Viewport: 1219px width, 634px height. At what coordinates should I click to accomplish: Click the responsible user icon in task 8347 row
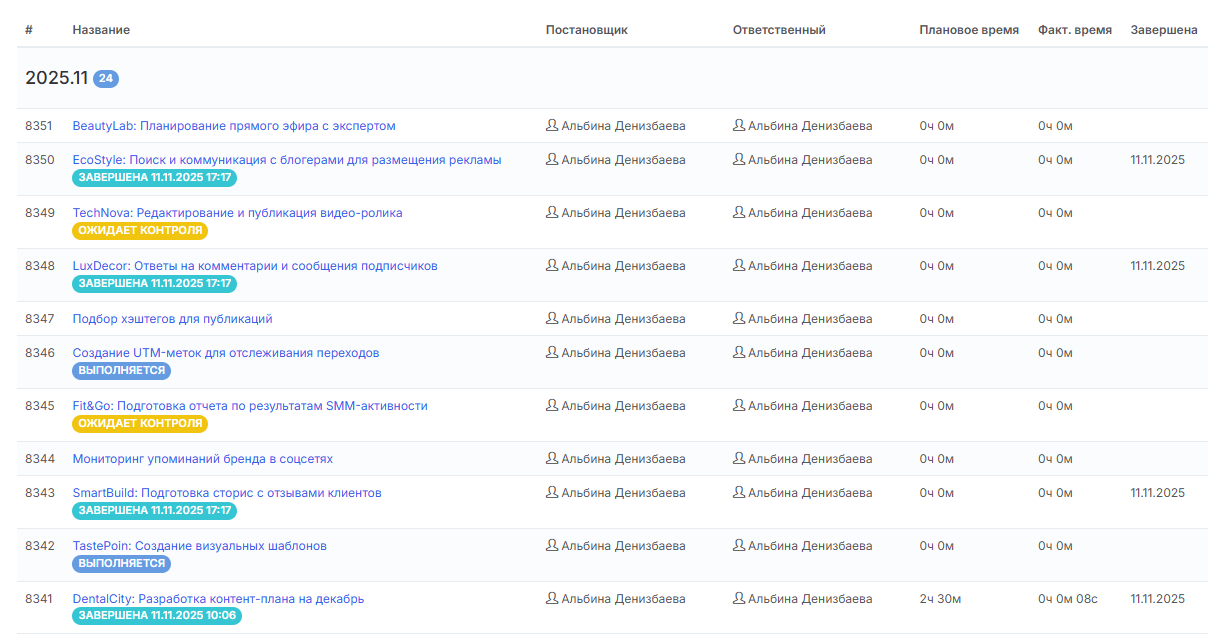pyautogui.click(x=739, y=319)
